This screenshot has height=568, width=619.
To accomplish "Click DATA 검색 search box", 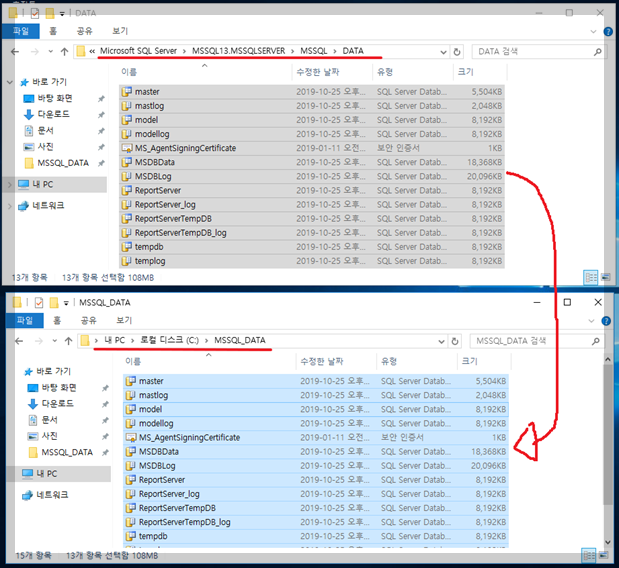I will pyautogui.click(x=537, y=52).
